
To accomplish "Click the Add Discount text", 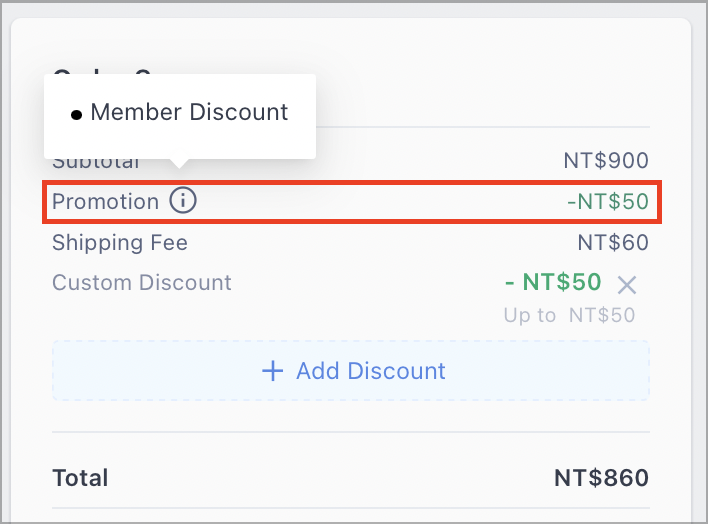I will [371, 371].
